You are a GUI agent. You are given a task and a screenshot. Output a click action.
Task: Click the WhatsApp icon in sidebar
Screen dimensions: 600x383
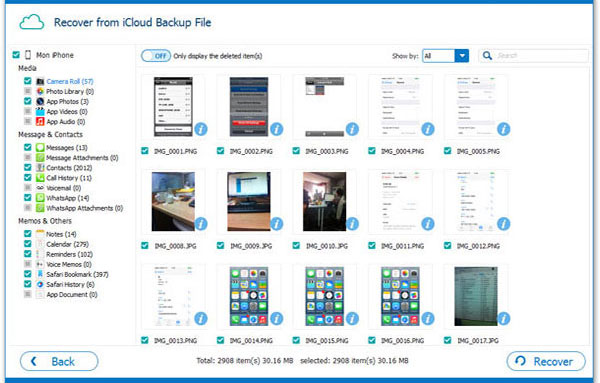(x=40, y=198)
